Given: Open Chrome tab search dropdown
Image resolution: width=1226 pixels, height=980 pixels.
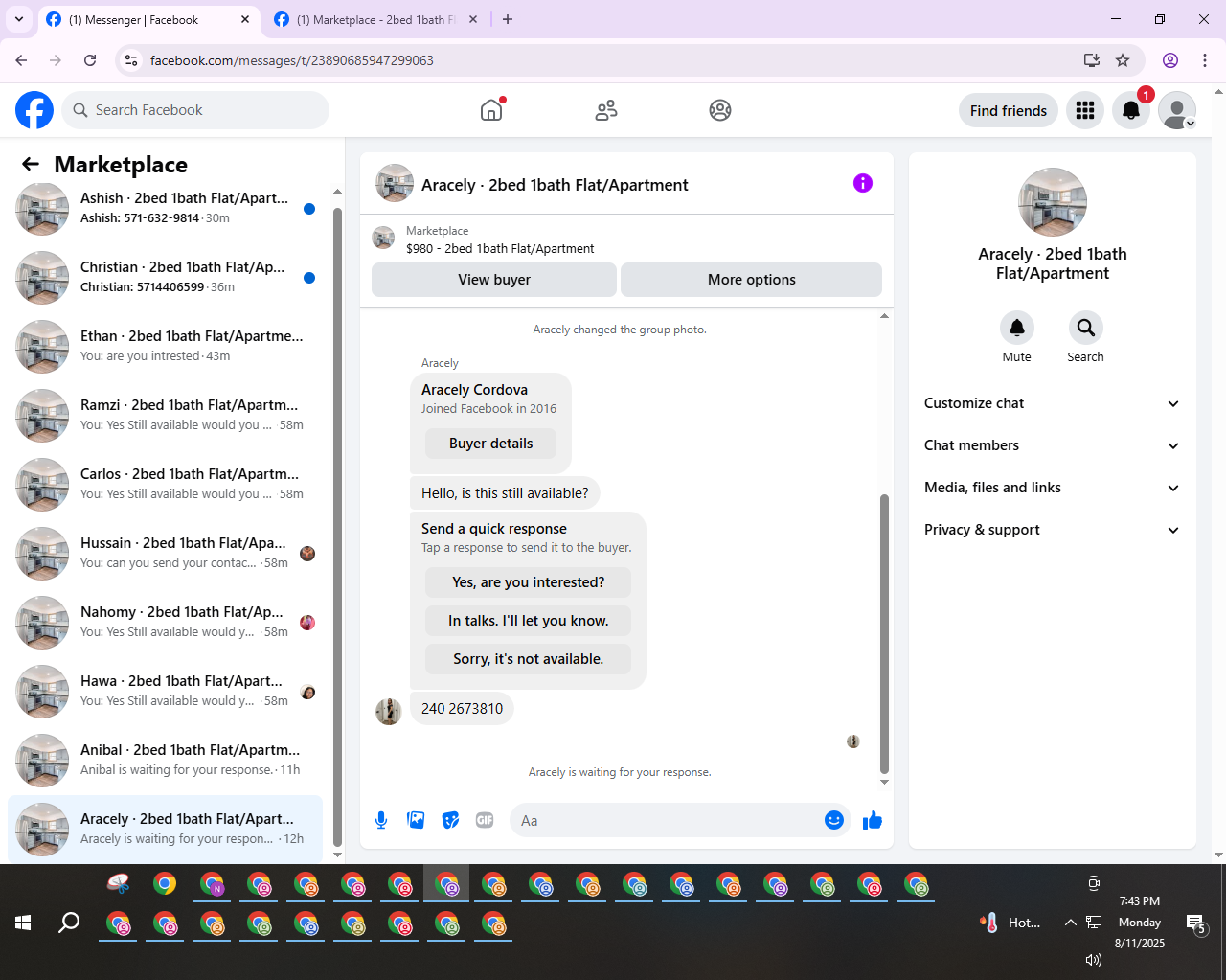Looking at the screenshot, I should 19,19.
